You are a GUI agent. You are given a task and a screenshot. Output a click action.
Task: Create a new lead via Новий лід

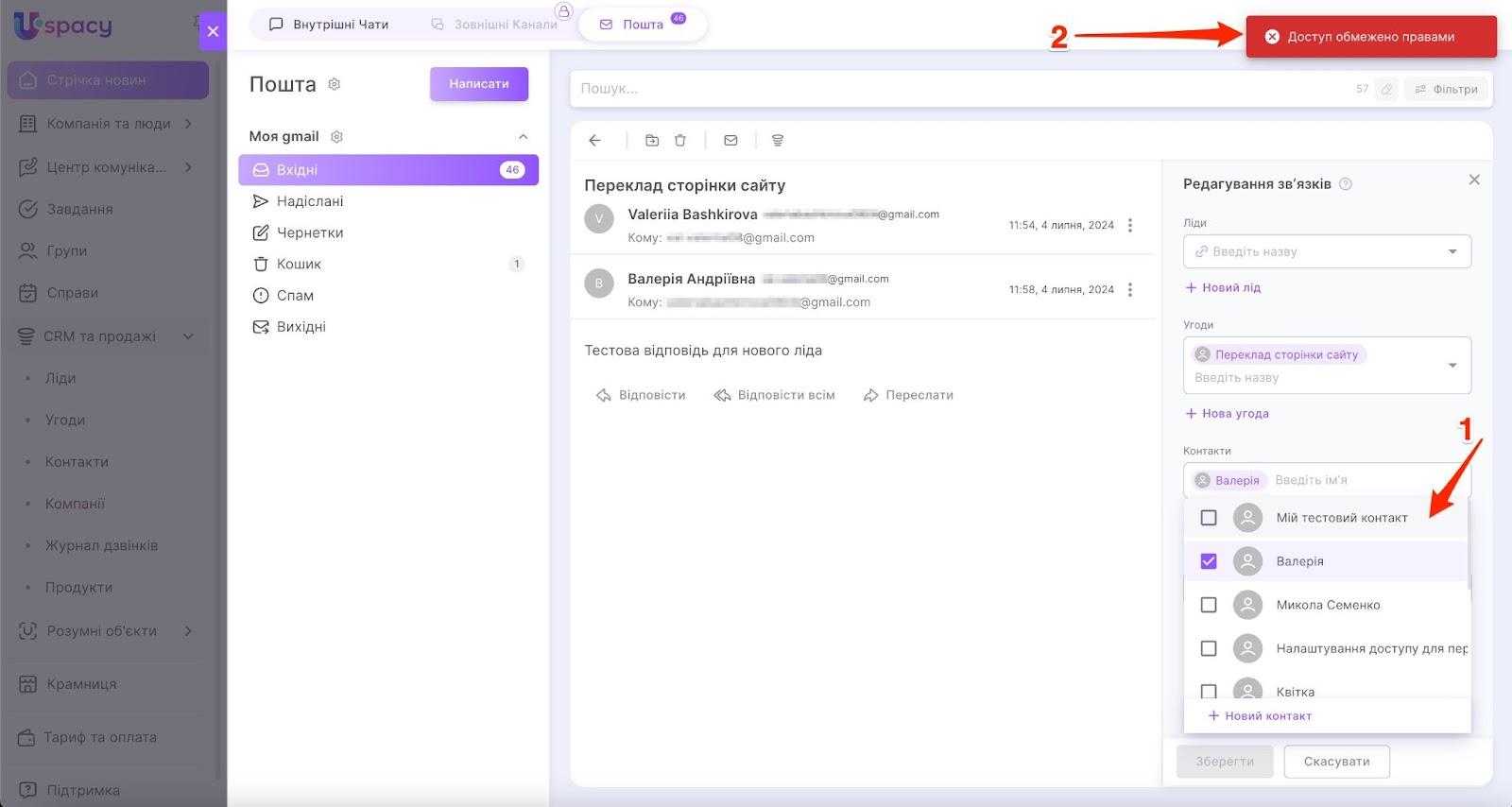tap(1223, 287)
